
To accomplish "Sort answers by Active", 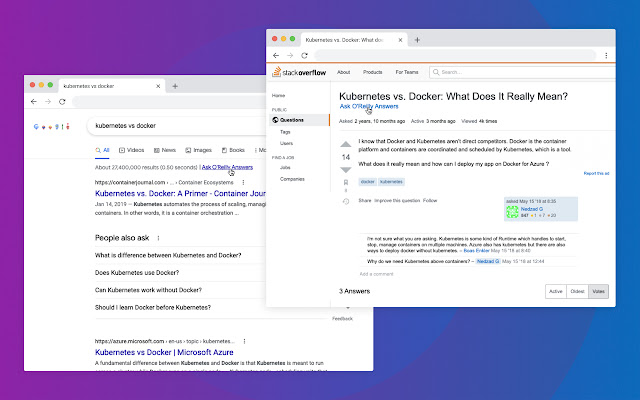I will (x=555, y=291).
